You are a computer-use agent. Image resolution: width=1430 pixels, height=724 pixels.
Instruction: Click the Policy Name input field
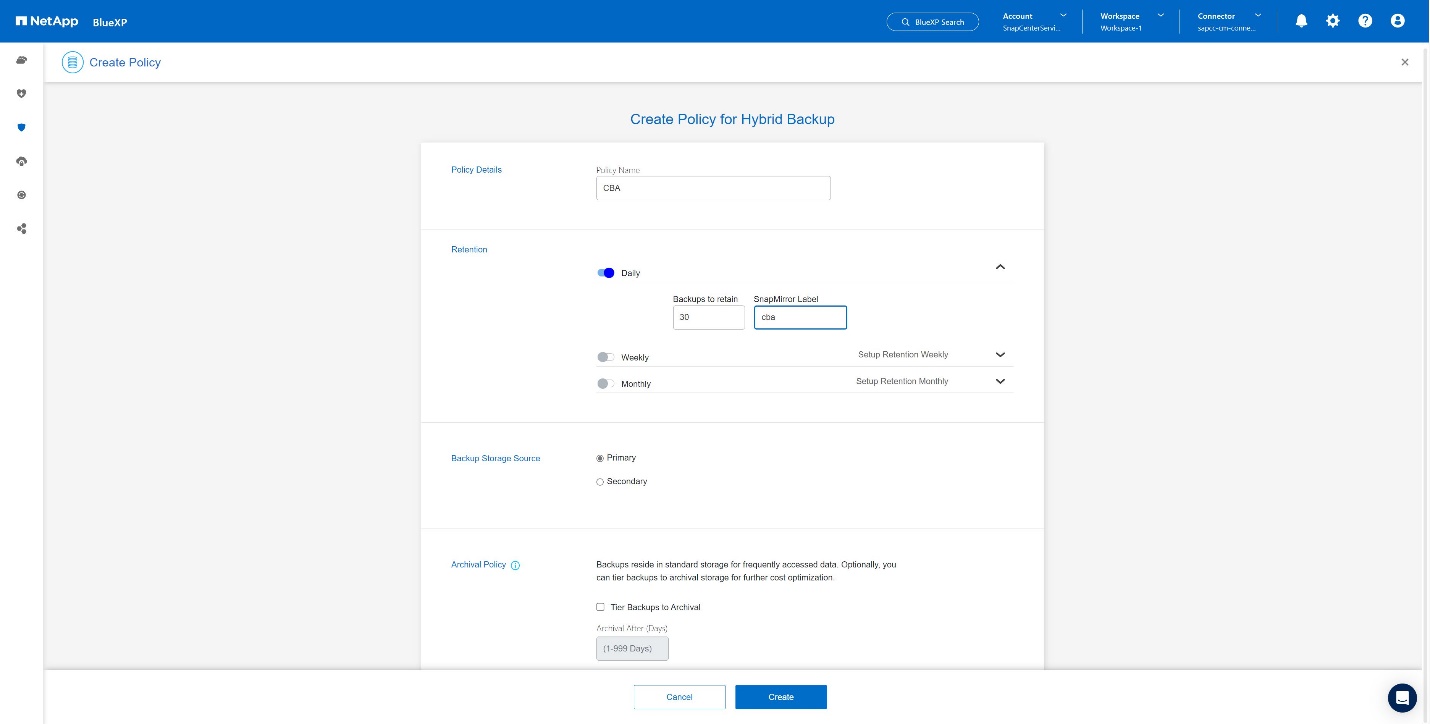712,188
